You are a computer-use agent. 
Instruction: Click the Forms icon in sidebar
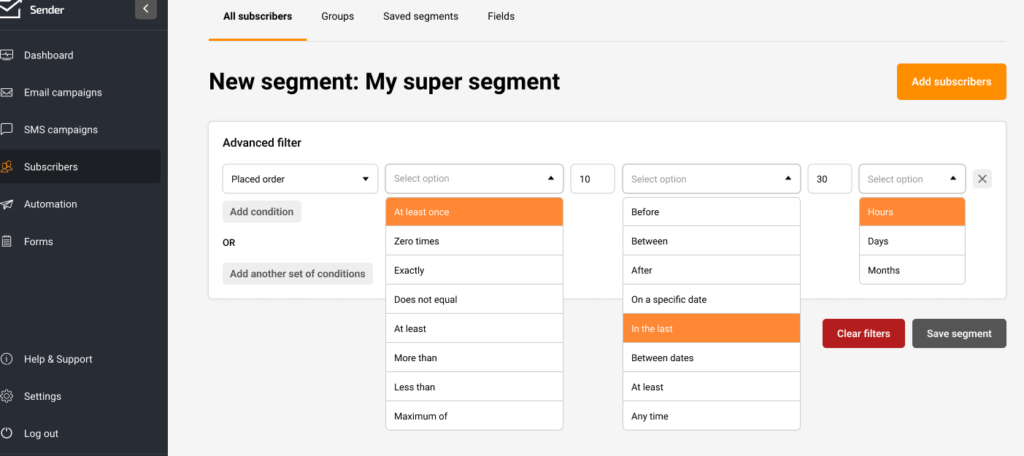(6, 241)
